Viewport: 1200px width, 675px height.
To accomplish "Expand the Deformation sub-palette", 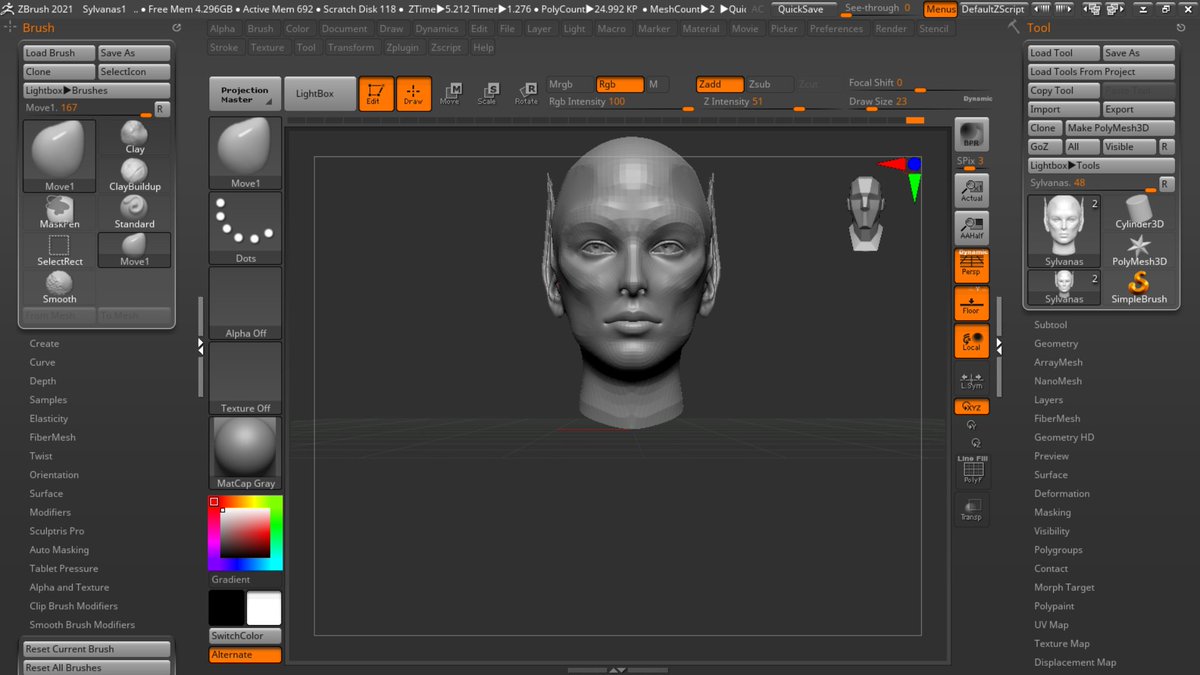I will click(x=1062, y=494).
